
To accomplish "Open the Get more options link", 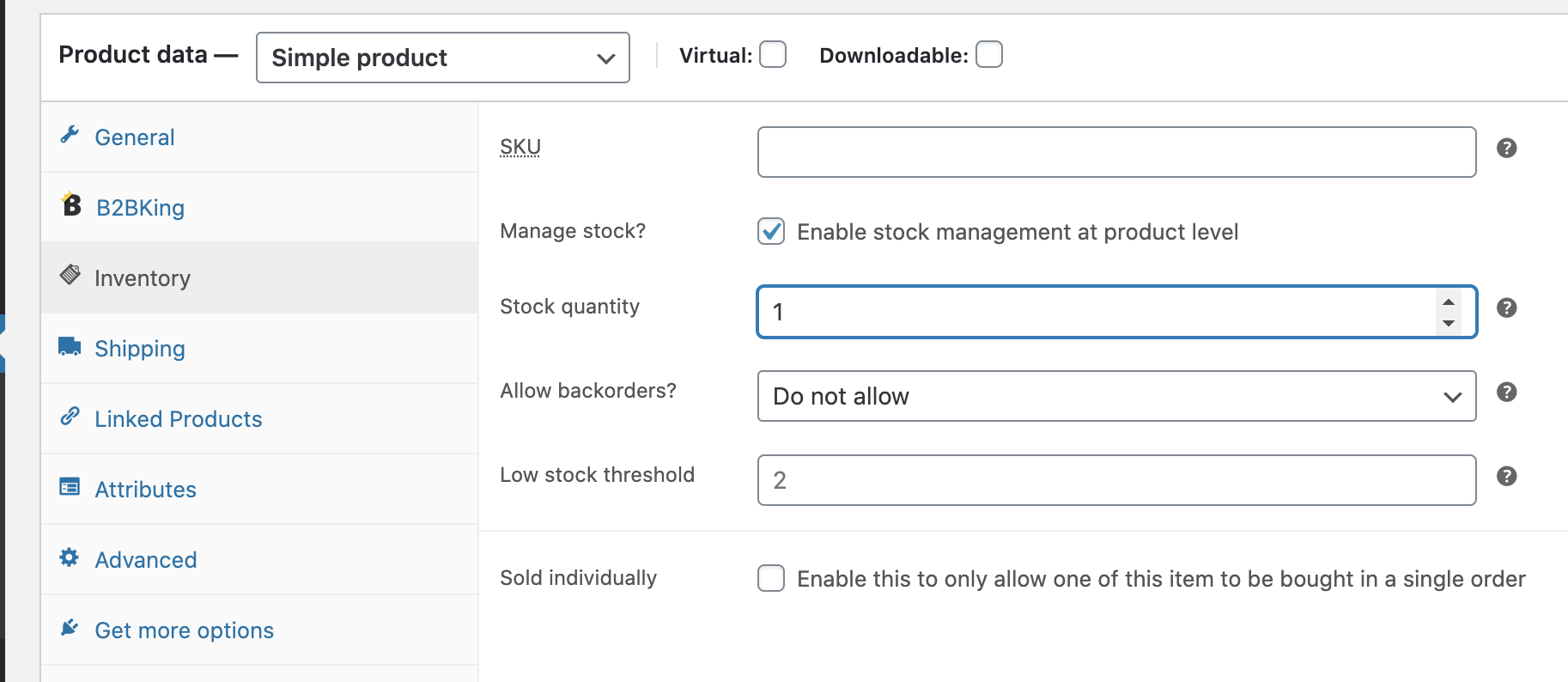I will click(x=259, y=630).
